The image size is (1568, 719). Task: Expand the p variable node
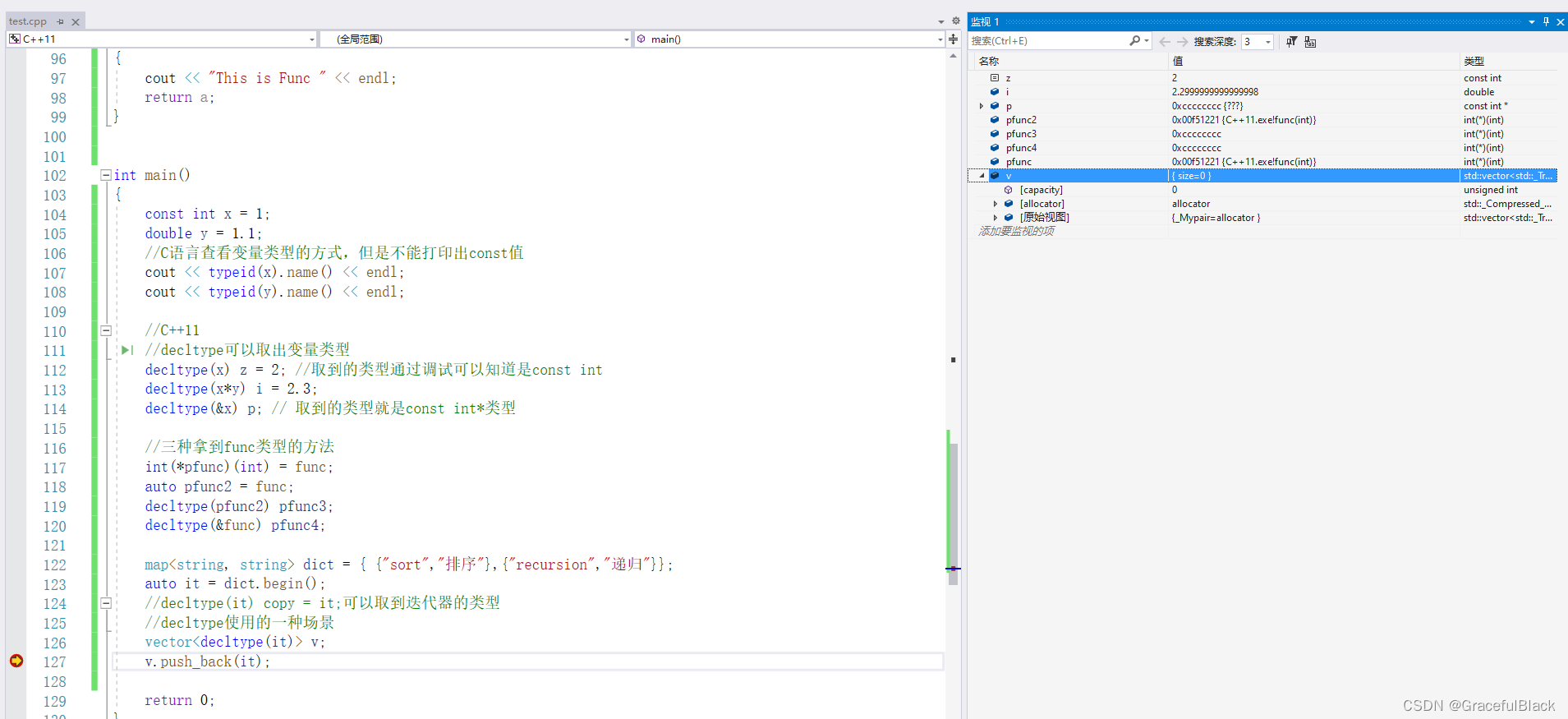982,106
